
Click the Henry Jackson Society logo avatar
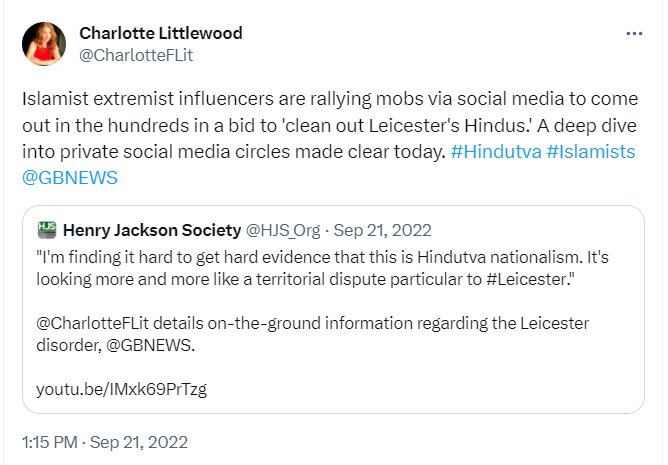coord(46,229)
